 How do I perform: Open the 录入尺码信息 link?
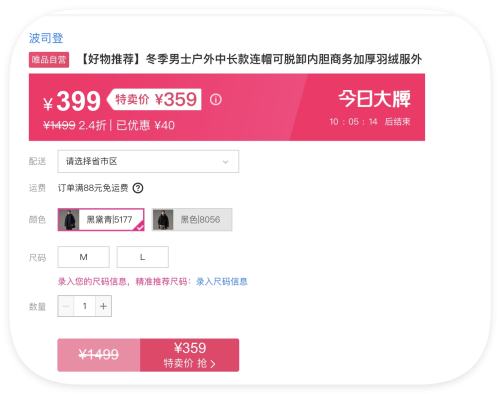pos(222,282)
